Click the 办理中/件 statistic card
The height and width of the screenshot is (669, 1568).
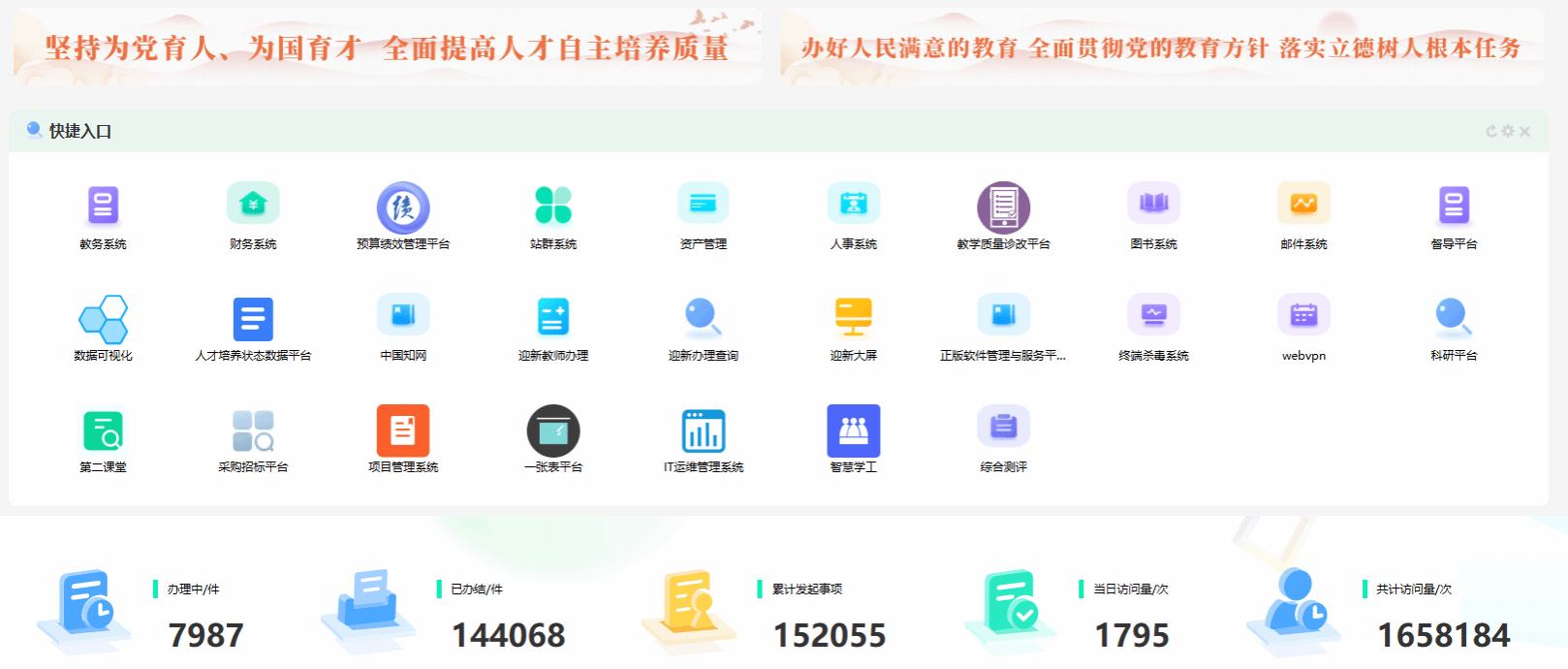tap(145, 613)
